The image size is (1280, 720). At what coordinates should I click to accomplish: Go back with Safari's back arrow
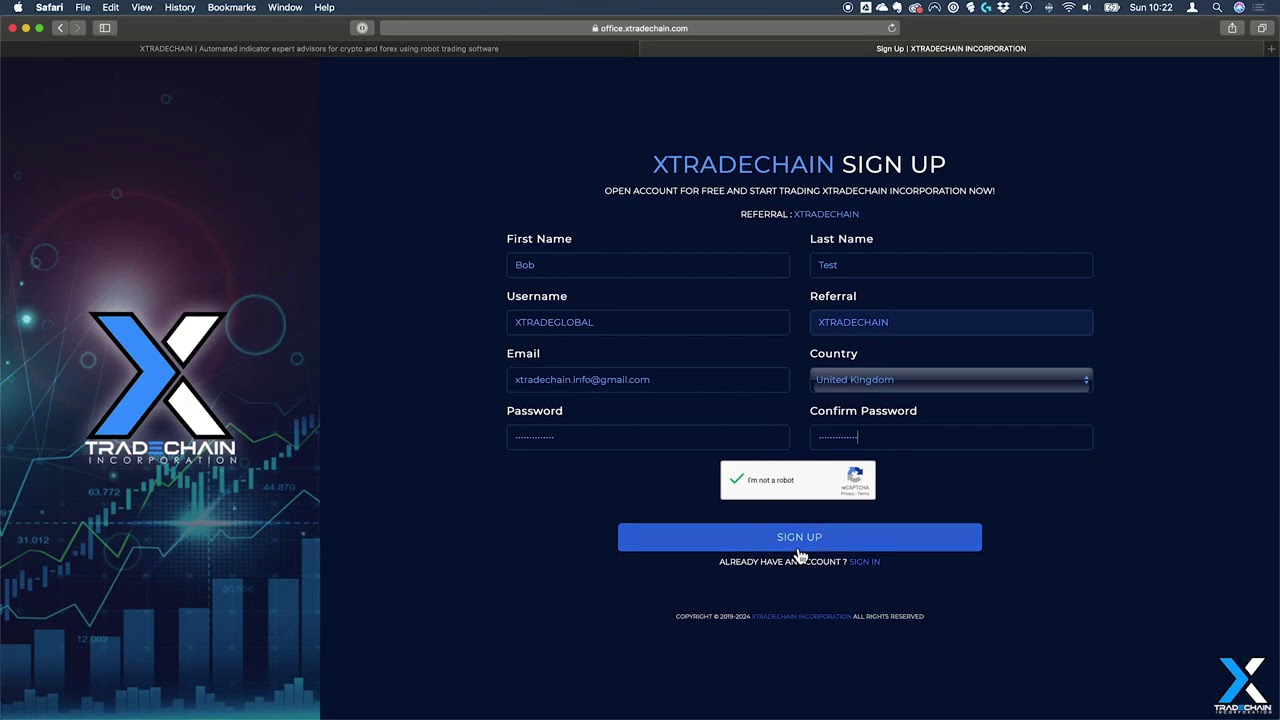60,28
